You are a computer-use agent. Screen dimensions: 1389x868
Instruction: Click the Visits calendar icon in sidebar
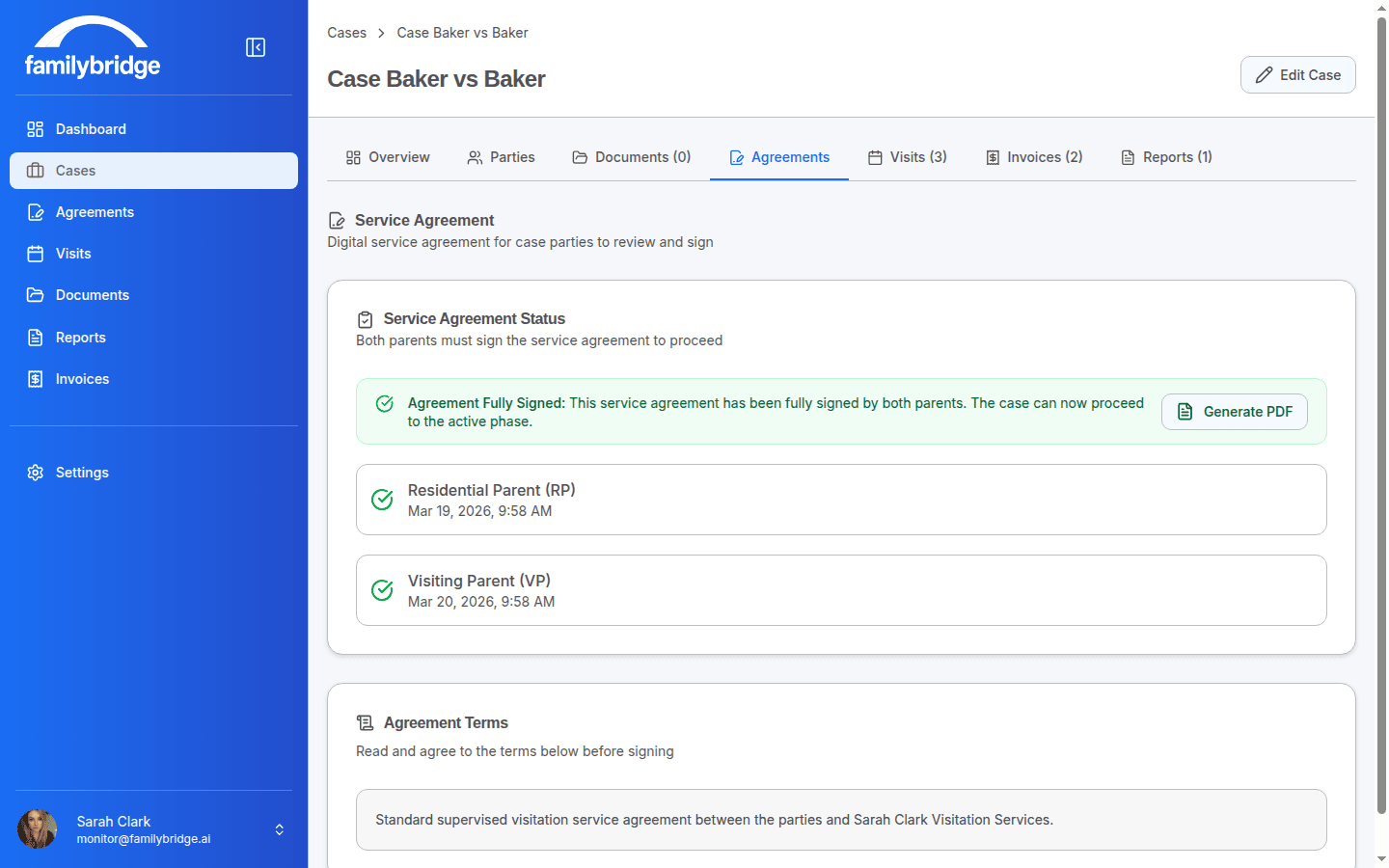click(x=36, y=253)
